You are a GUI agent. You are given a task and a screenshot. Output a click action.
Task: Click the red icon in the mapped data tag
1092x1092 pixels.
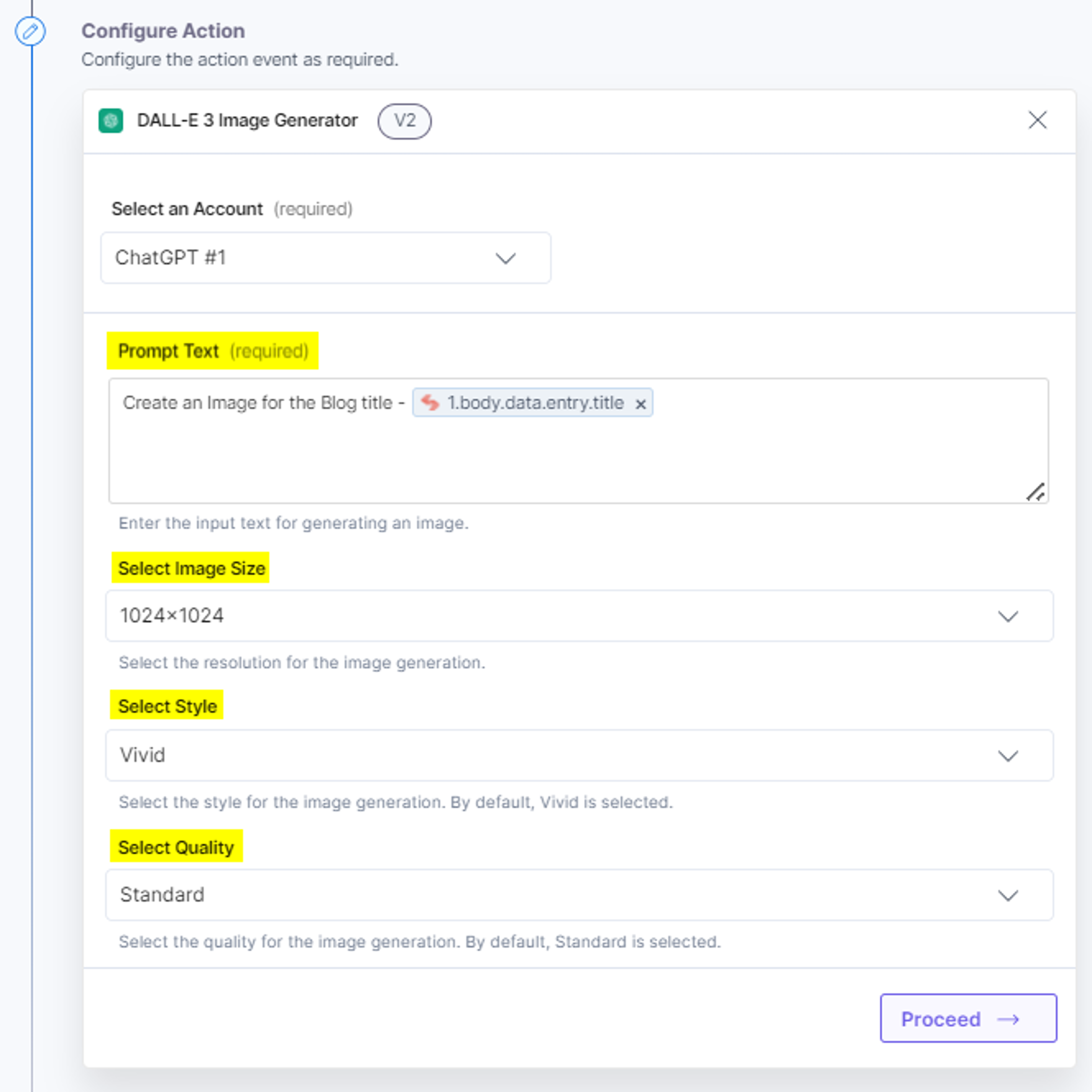[430, 402]
